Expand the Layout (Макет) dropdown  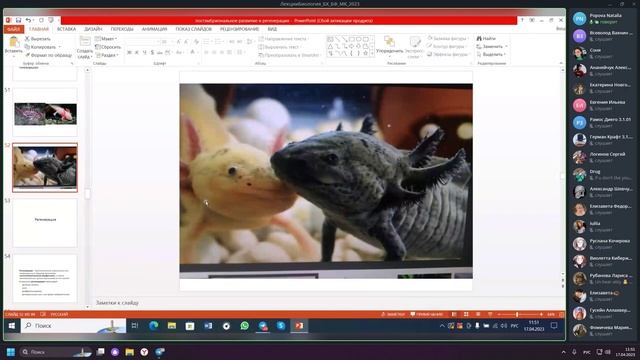pyautogui.click(x=106, y=39)
